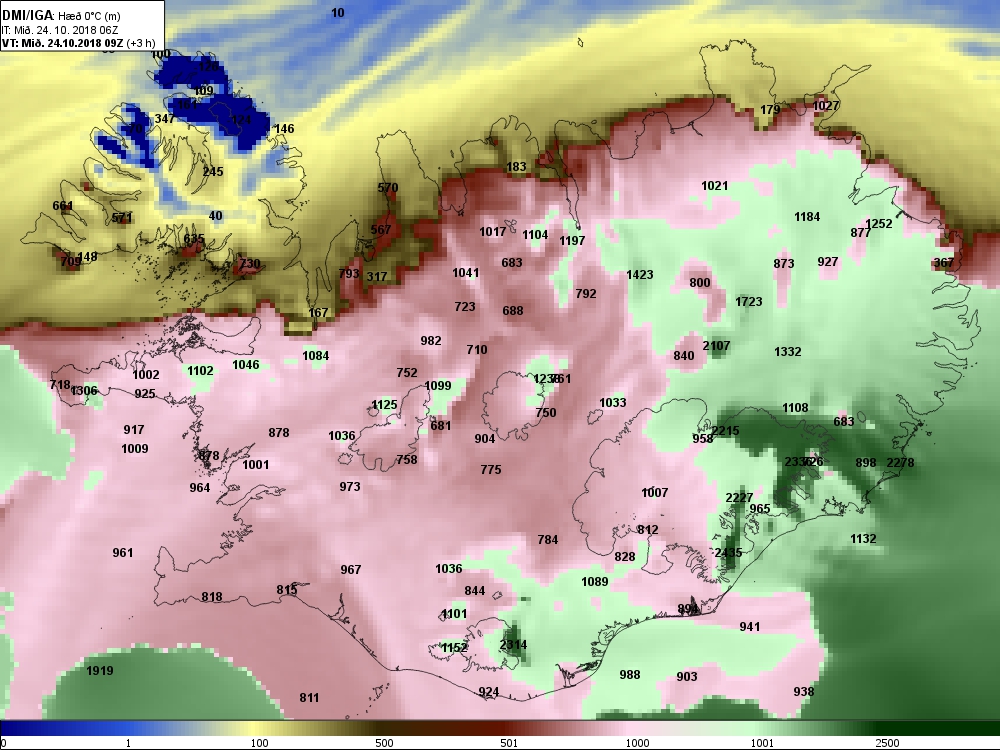This screenshot has height=750, width=1000.
Task: Click the value 1252 on the map
Action: tap(879, 224)
